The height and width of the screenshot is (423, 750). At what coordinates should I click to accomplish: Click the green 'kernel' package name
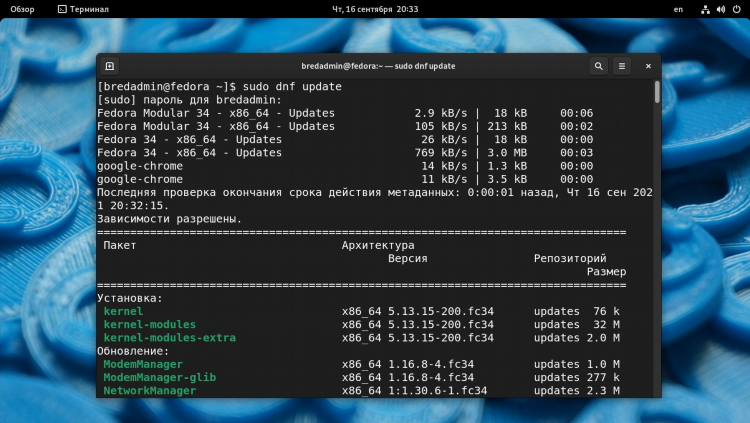click(x=123, y=312)
